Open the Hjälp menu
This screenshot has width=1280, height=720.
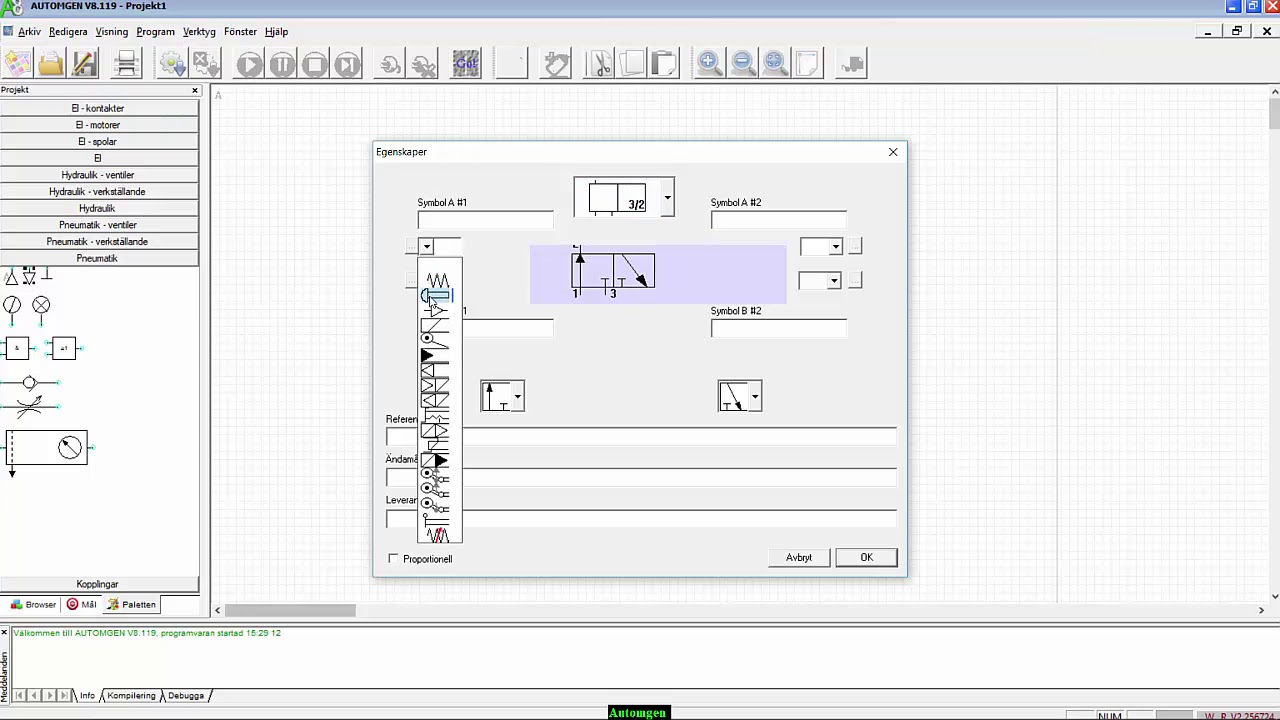tap(276, 32)
